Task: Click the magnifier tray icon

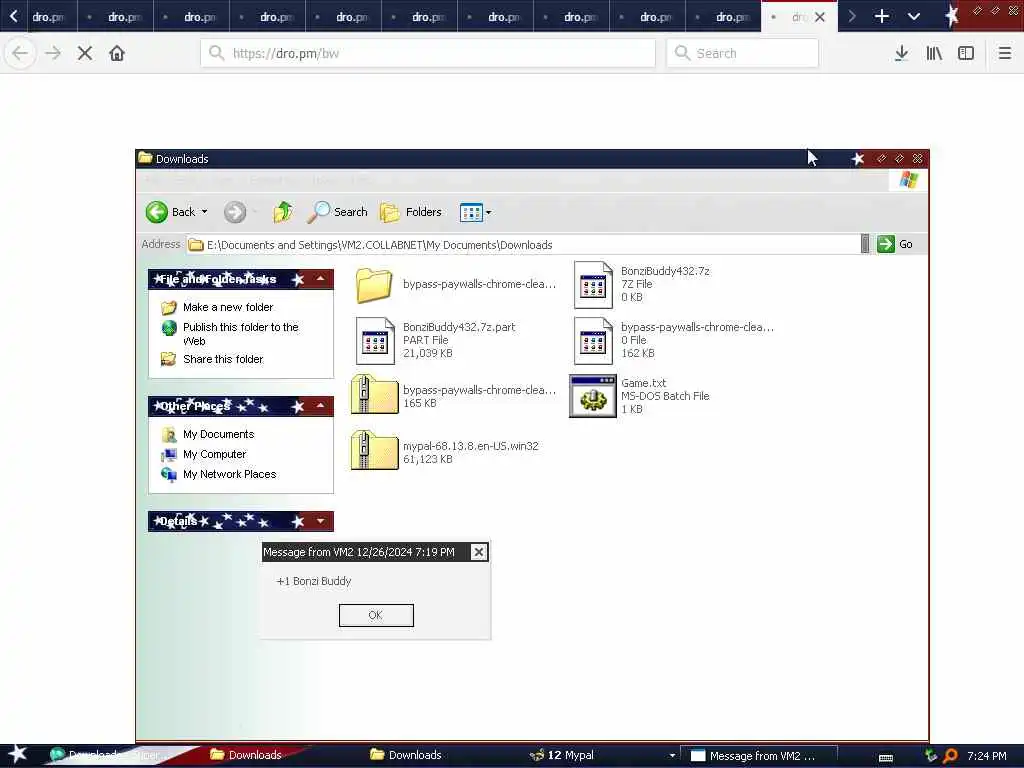Action: (x=950, y=756)
